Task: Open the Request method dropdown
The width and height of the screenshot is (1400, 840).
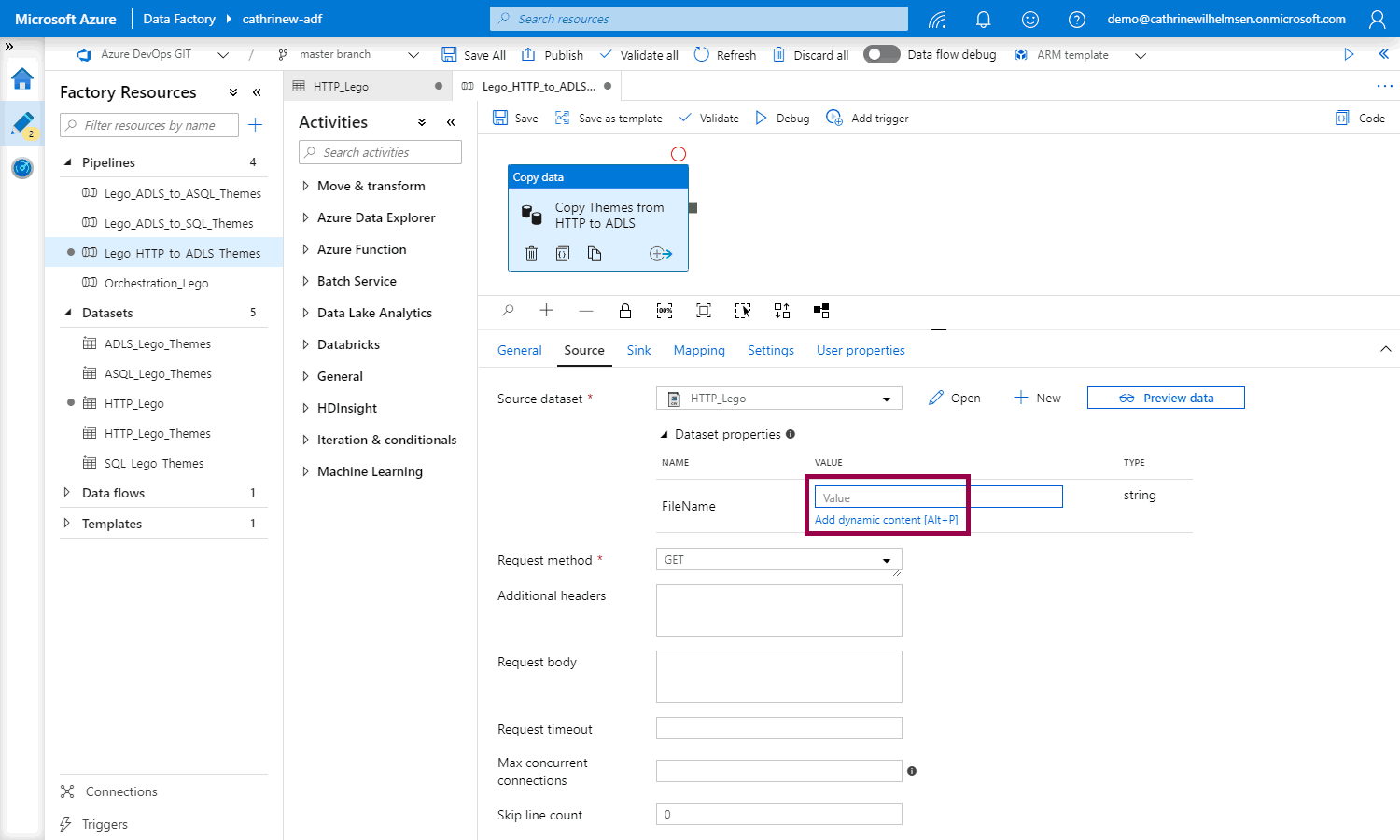Action: click(x=779, y=560)
